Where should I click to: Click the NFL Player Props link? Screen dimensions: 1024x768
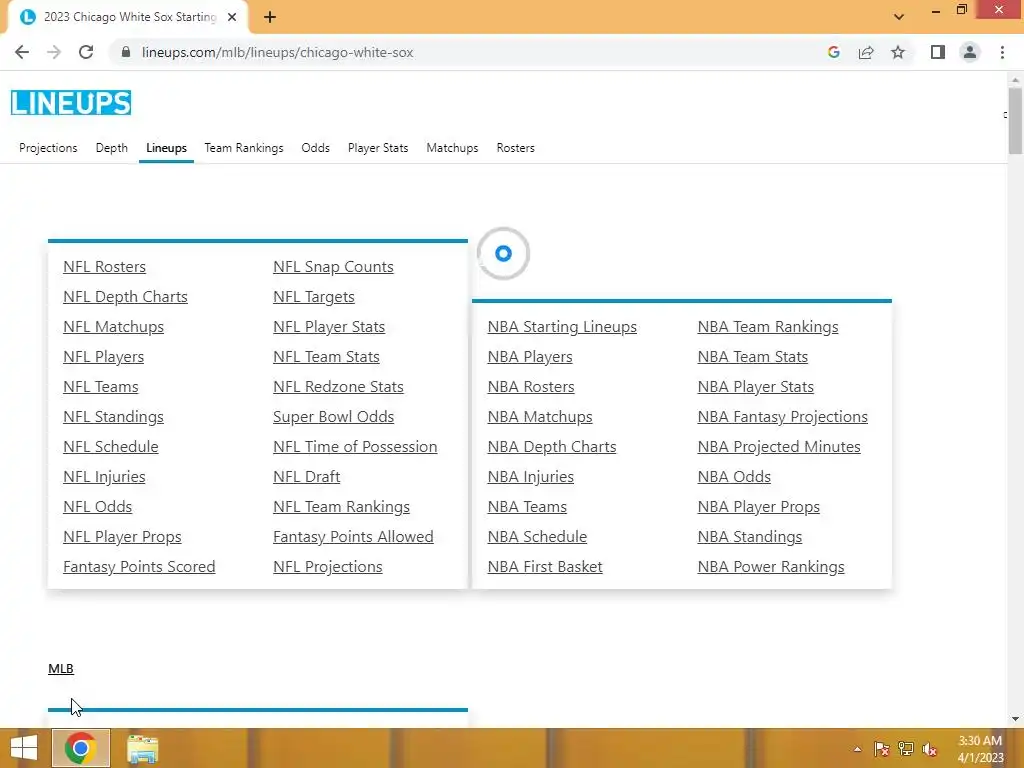[122, 537]
